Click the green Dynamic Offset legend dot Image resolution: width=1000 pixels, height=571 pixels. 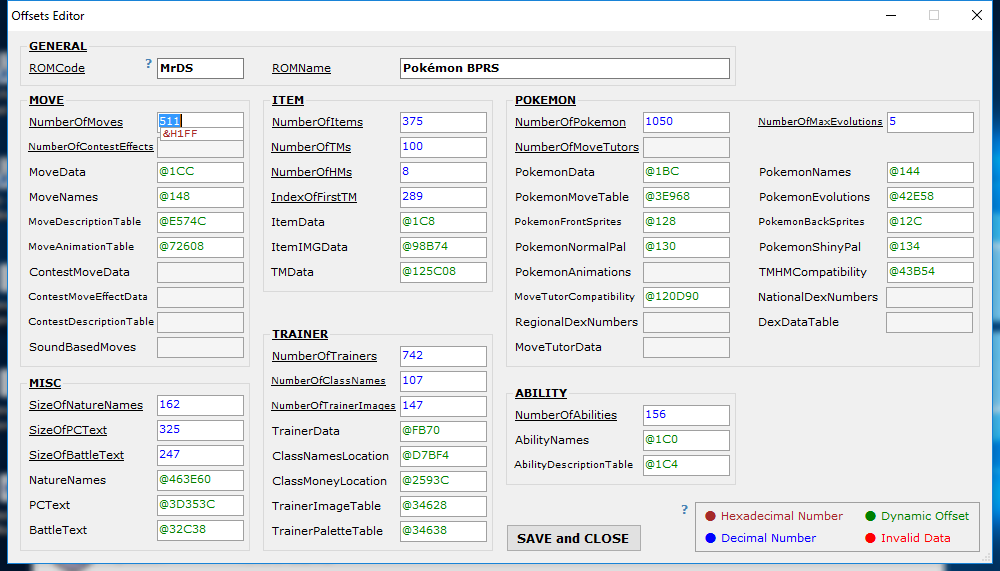[x=870, y=516]
